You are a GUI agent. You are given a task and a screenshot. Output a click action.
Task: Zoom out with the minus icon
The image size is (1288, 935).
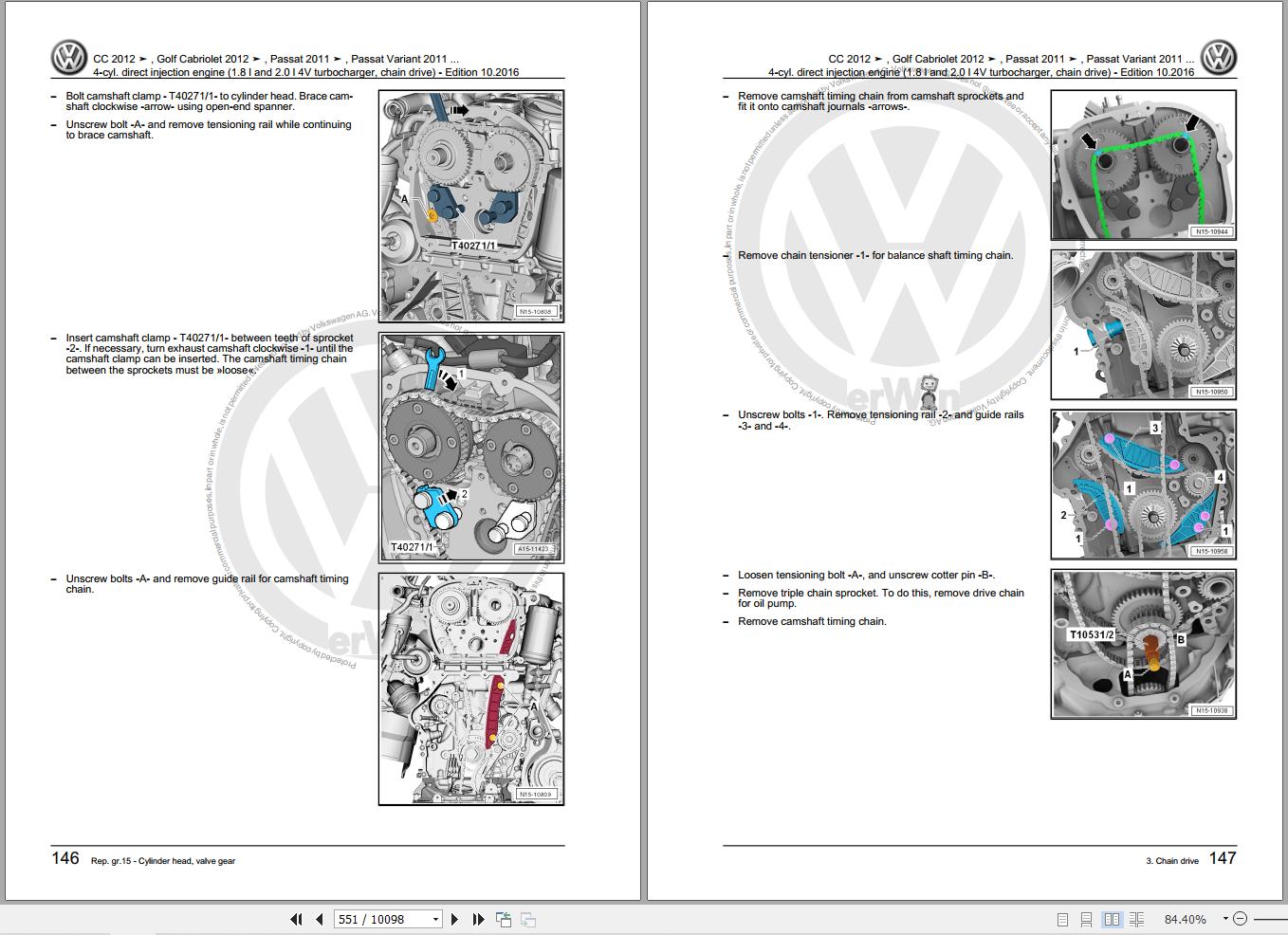click(1241, 919)
